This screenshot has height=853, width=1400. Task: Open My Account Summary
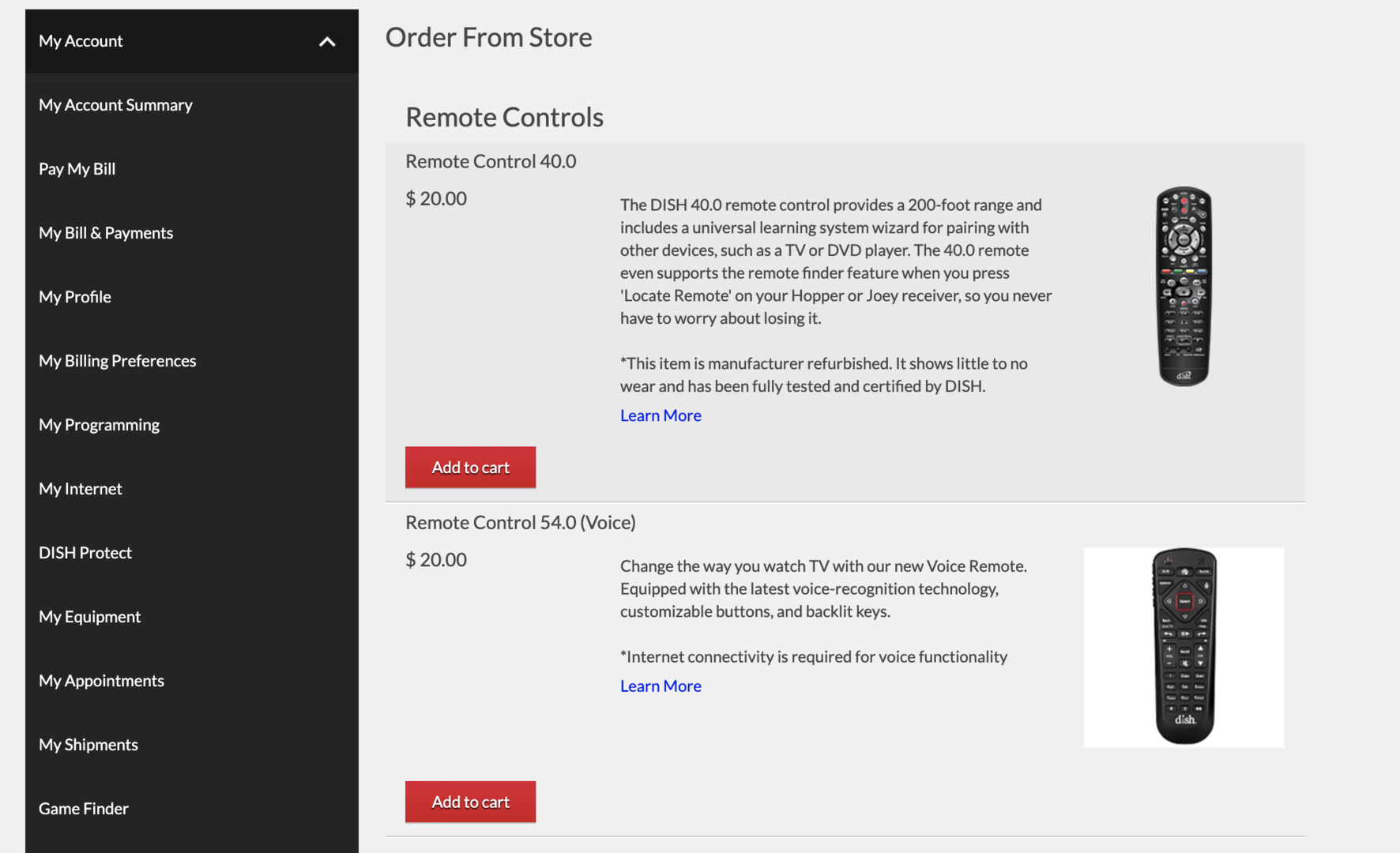coord(116,105)
